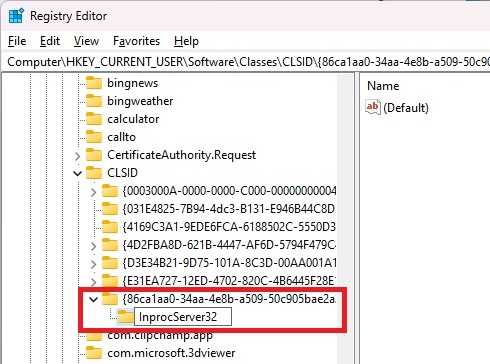Screen dimensions: 490x364
Task: Select the CLSID folder icon
Action: pyautogui.click(x=94, y=173)
